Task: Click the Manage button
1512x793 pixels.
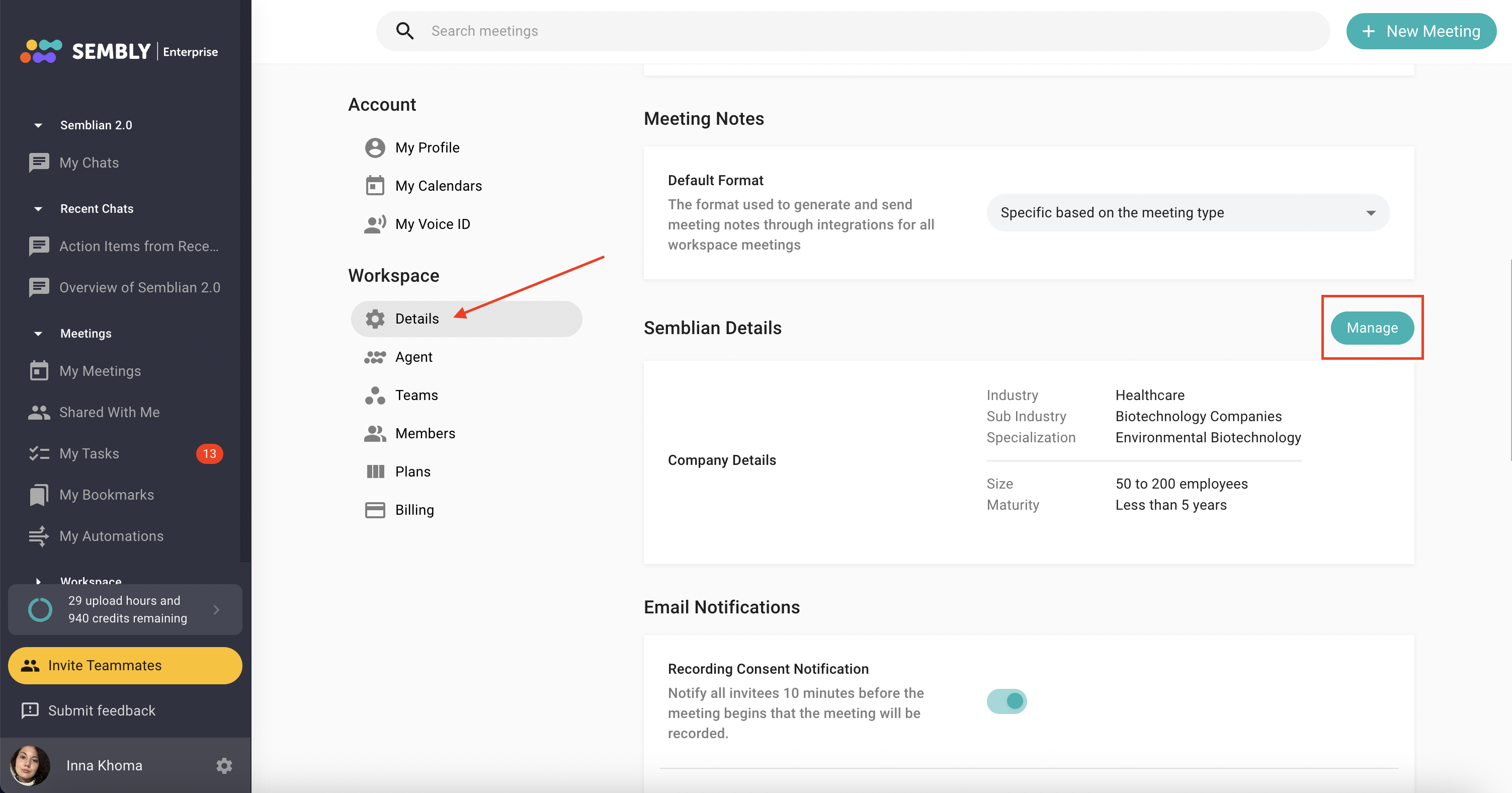Action: point(1371,328)
